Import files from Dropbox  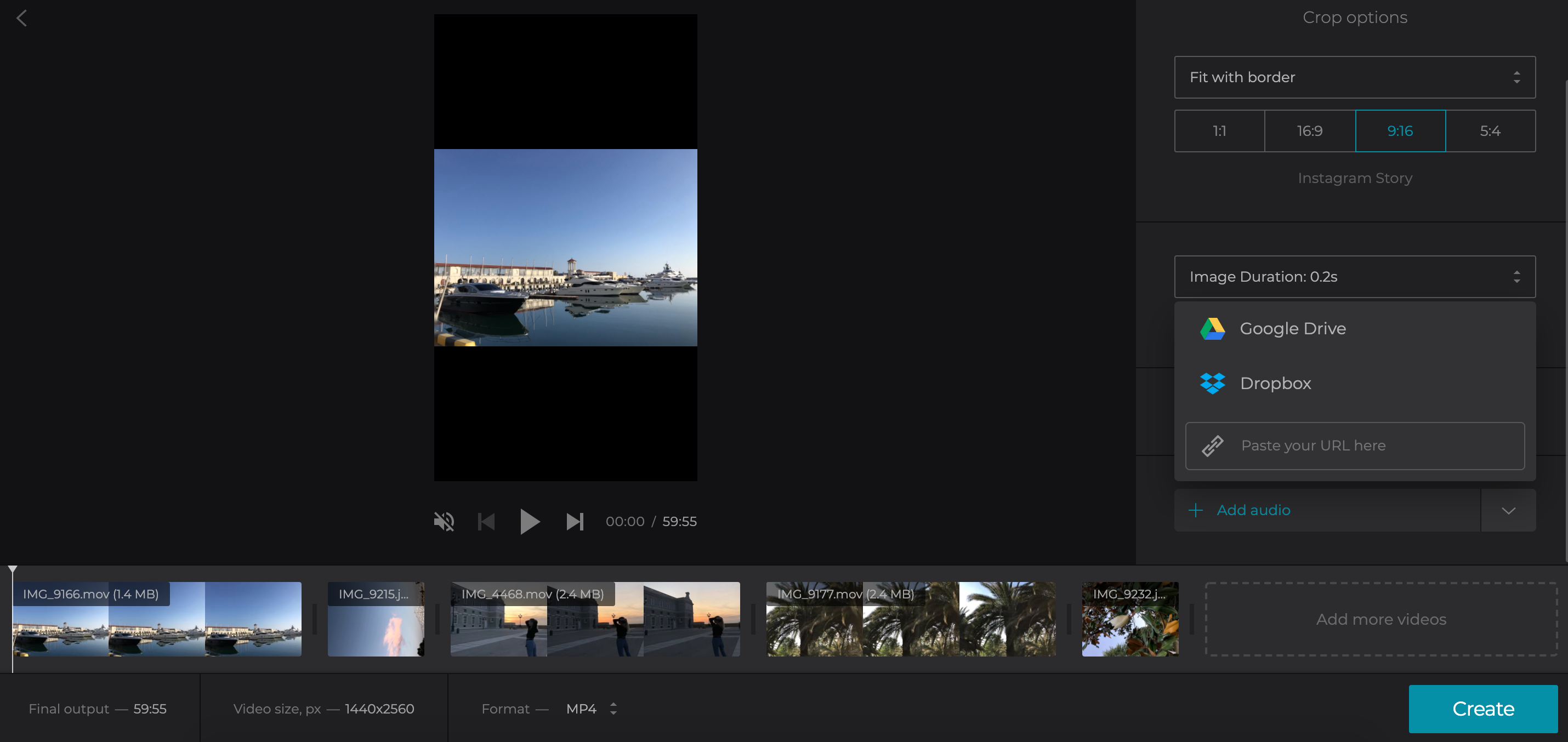pos(1276,383)
